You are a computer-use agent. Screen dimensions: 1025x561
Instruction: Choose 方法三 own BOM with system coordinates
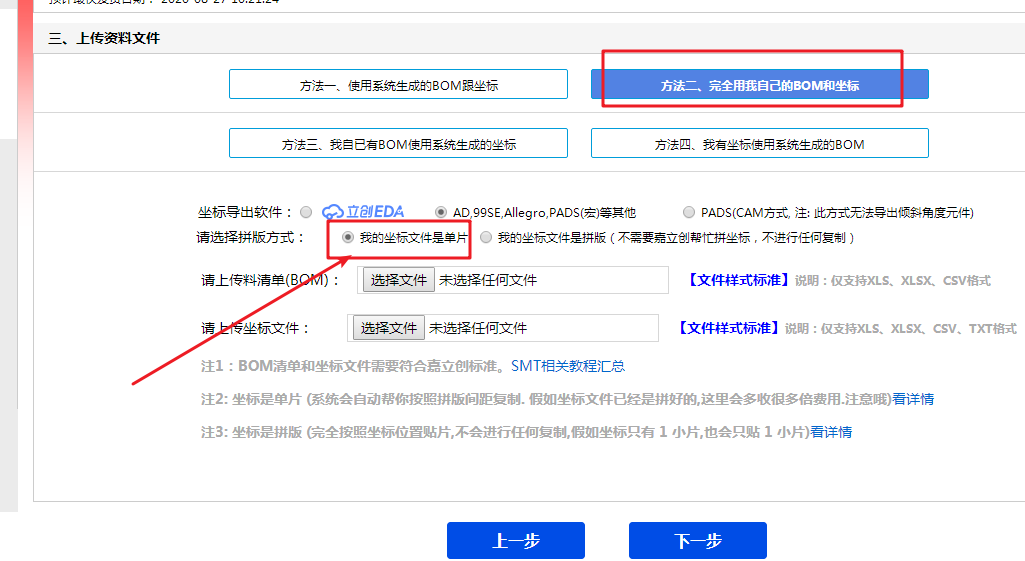pyautogui.click(x=398, y=144)
